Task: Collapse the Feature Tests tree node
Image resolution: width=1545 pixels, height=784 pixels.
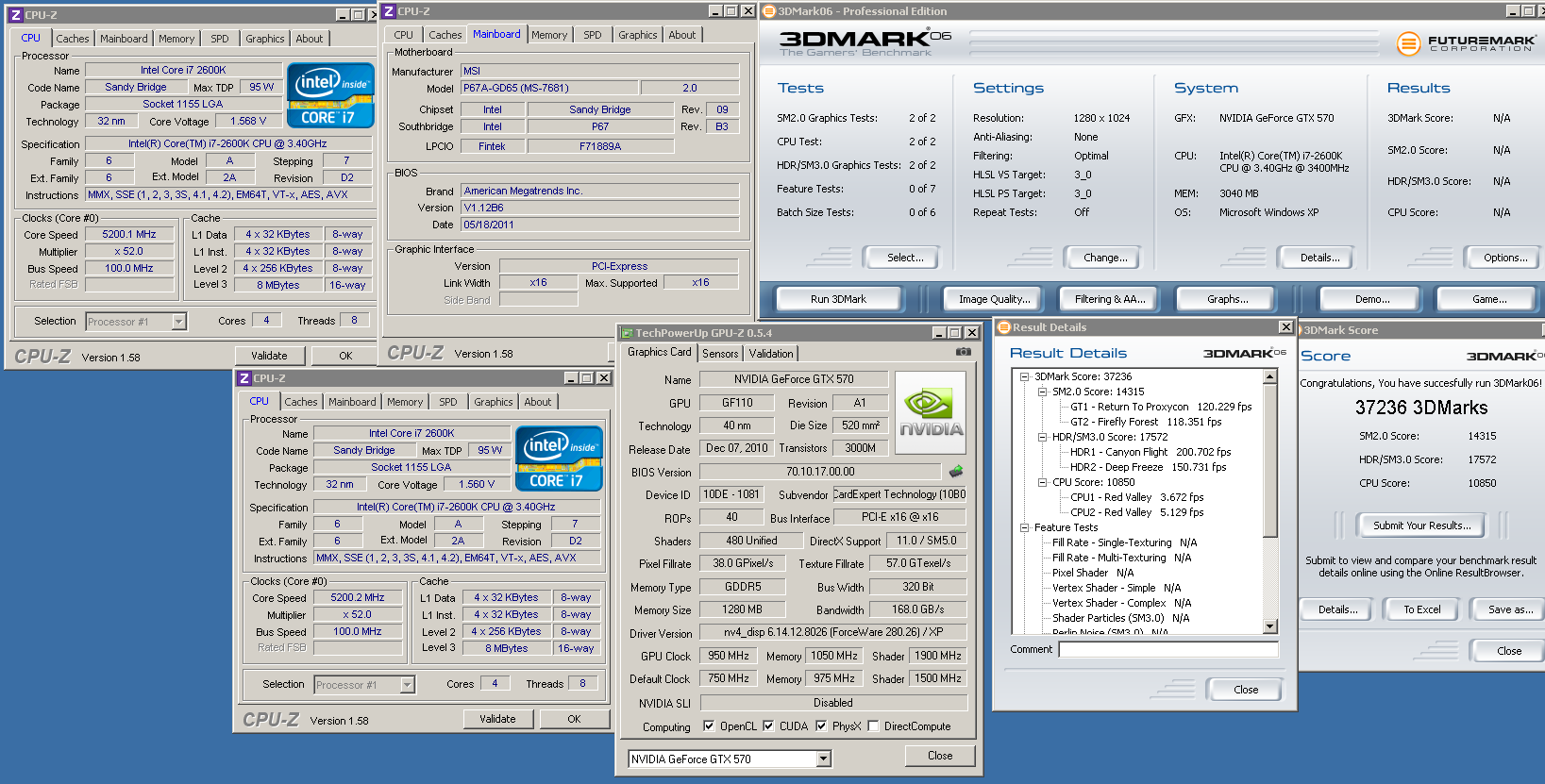Action: [1024, 527]
